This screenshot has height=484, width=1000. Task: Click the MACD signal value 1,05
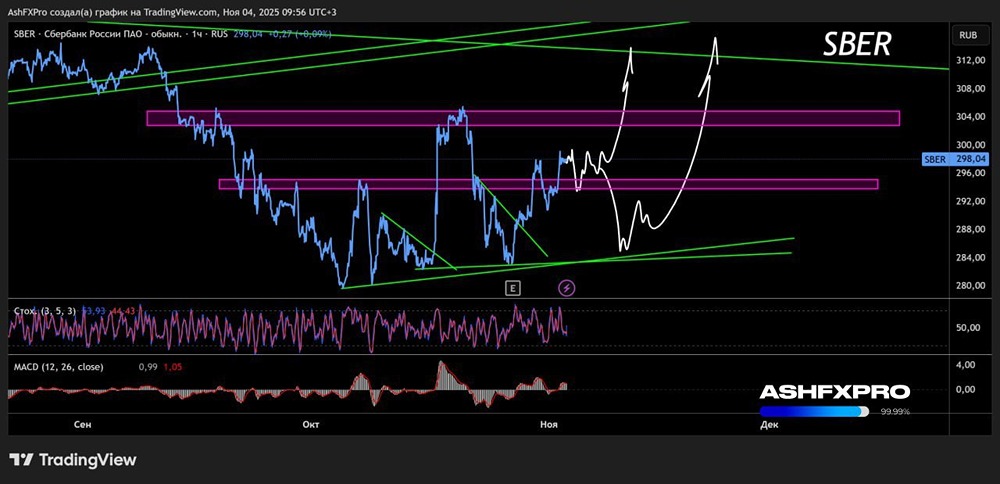[172, 367]
